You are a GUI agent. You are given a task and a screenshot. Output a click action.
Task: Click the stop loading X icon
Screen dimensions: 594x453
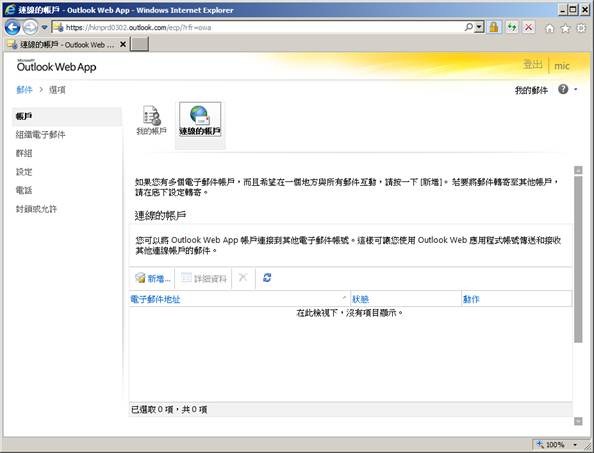click(528, 27)
